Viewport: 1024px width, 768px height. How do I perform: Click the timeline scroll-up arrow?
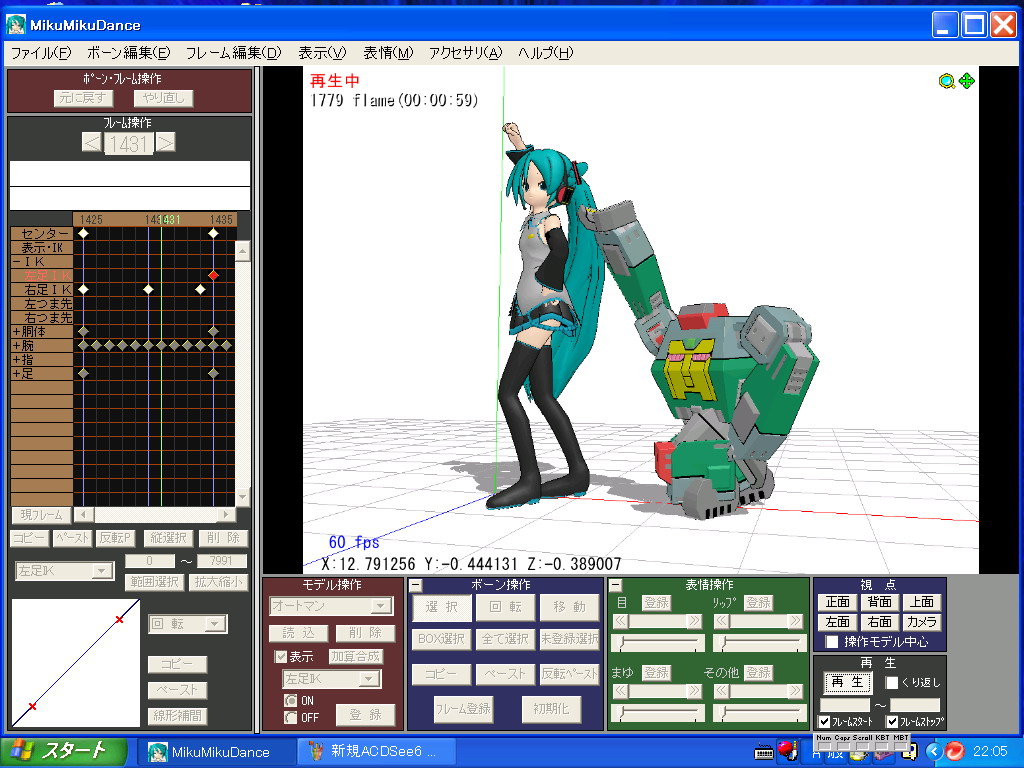pos(242,251)
